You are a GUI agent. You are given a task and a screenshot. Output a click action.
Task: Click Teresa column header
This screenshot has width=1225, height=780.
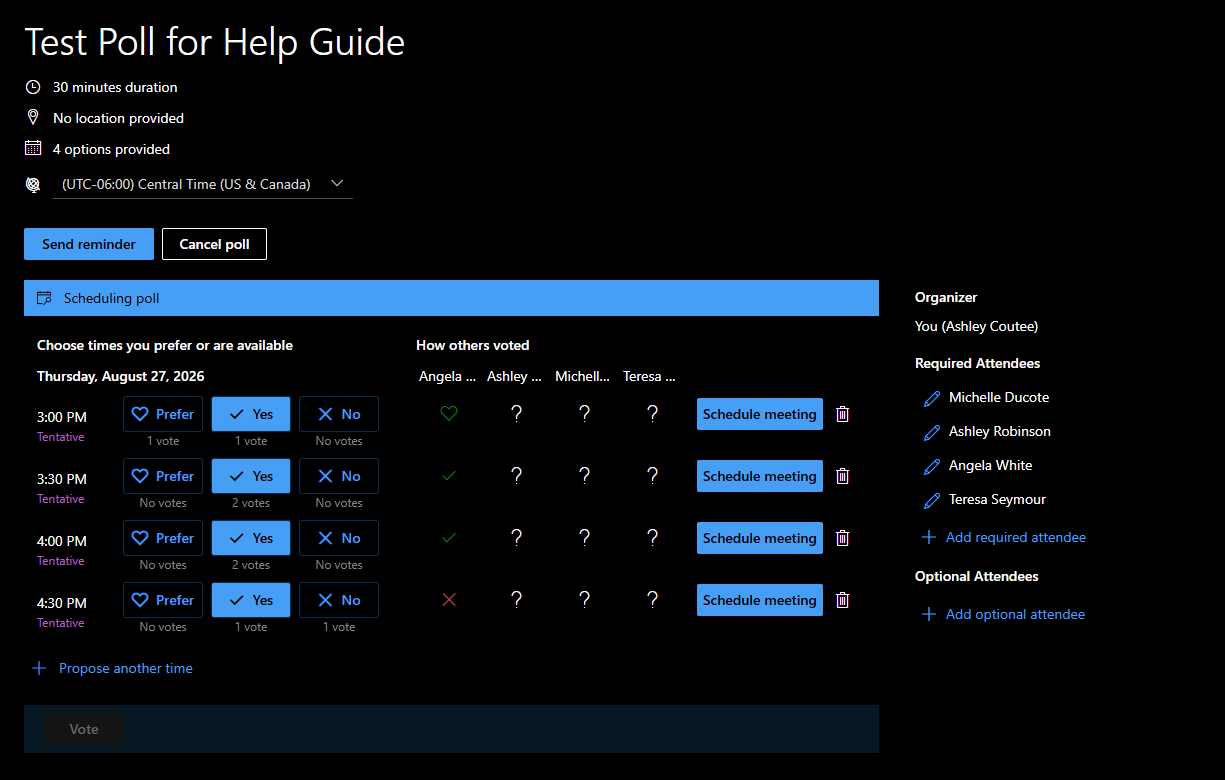coord(649,376)
